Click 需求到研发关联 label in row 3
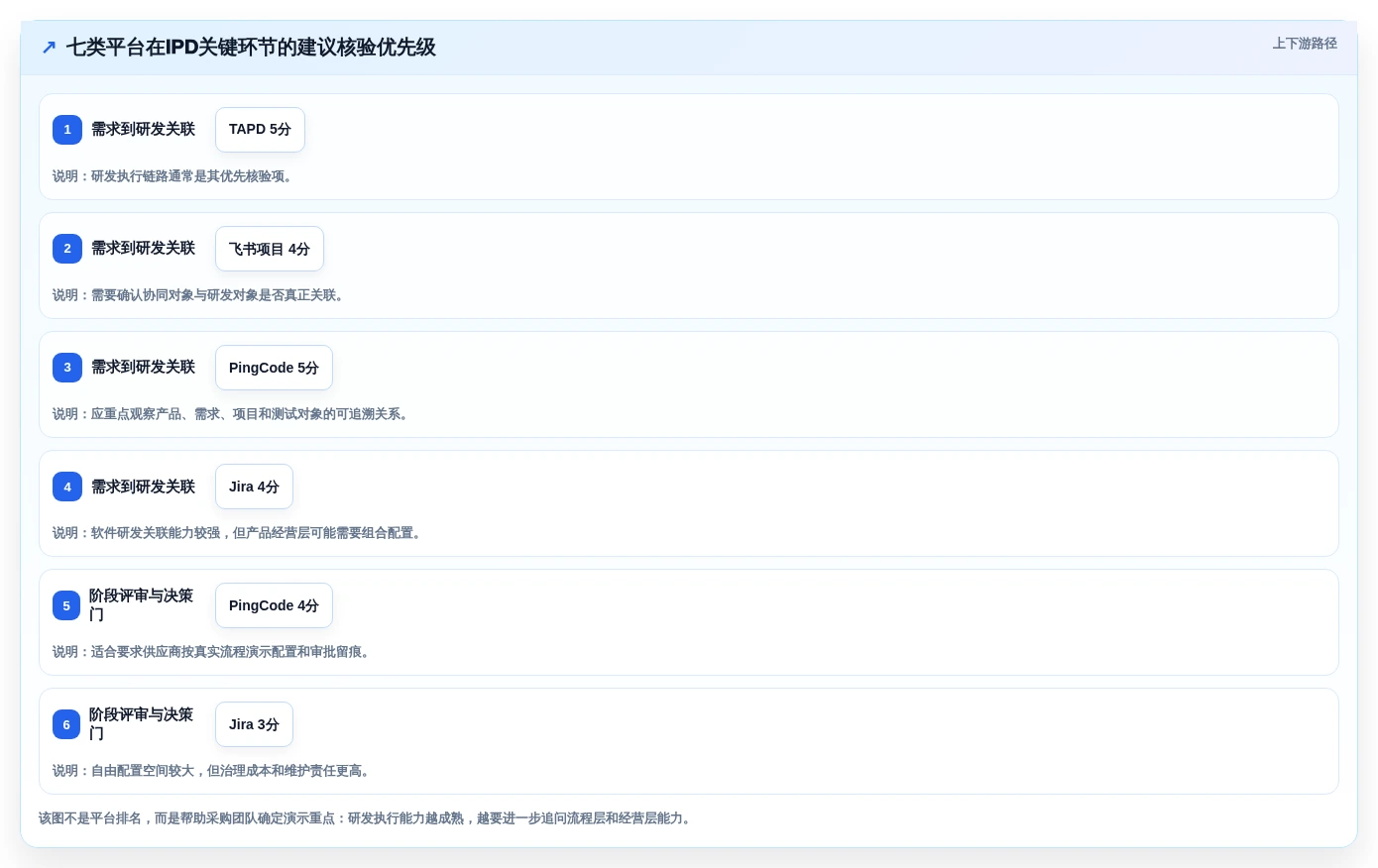This screenshot has height=868, width=1378. [144, 367]
